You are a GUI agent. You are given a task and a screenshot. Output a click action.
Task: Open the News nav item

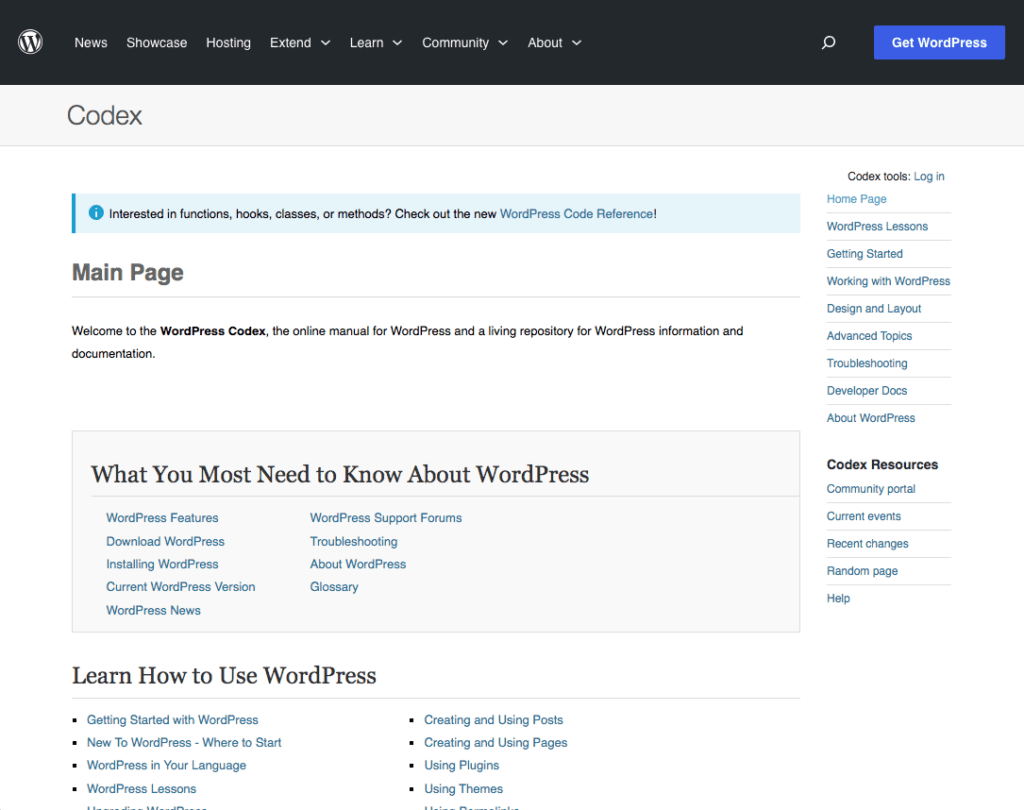91,42
